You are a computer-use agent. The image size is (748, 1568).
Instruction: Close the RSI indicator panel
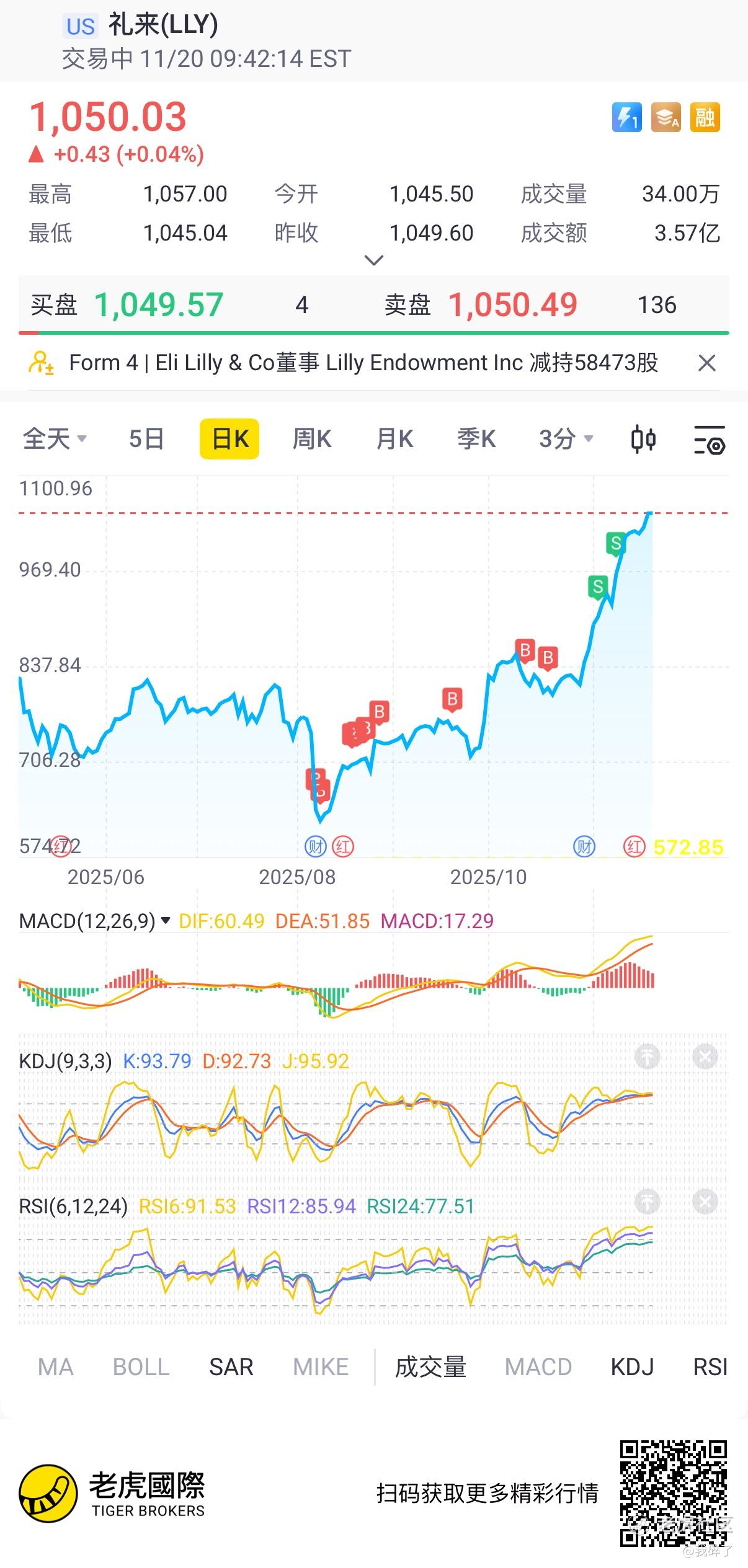pos(705,1202)
